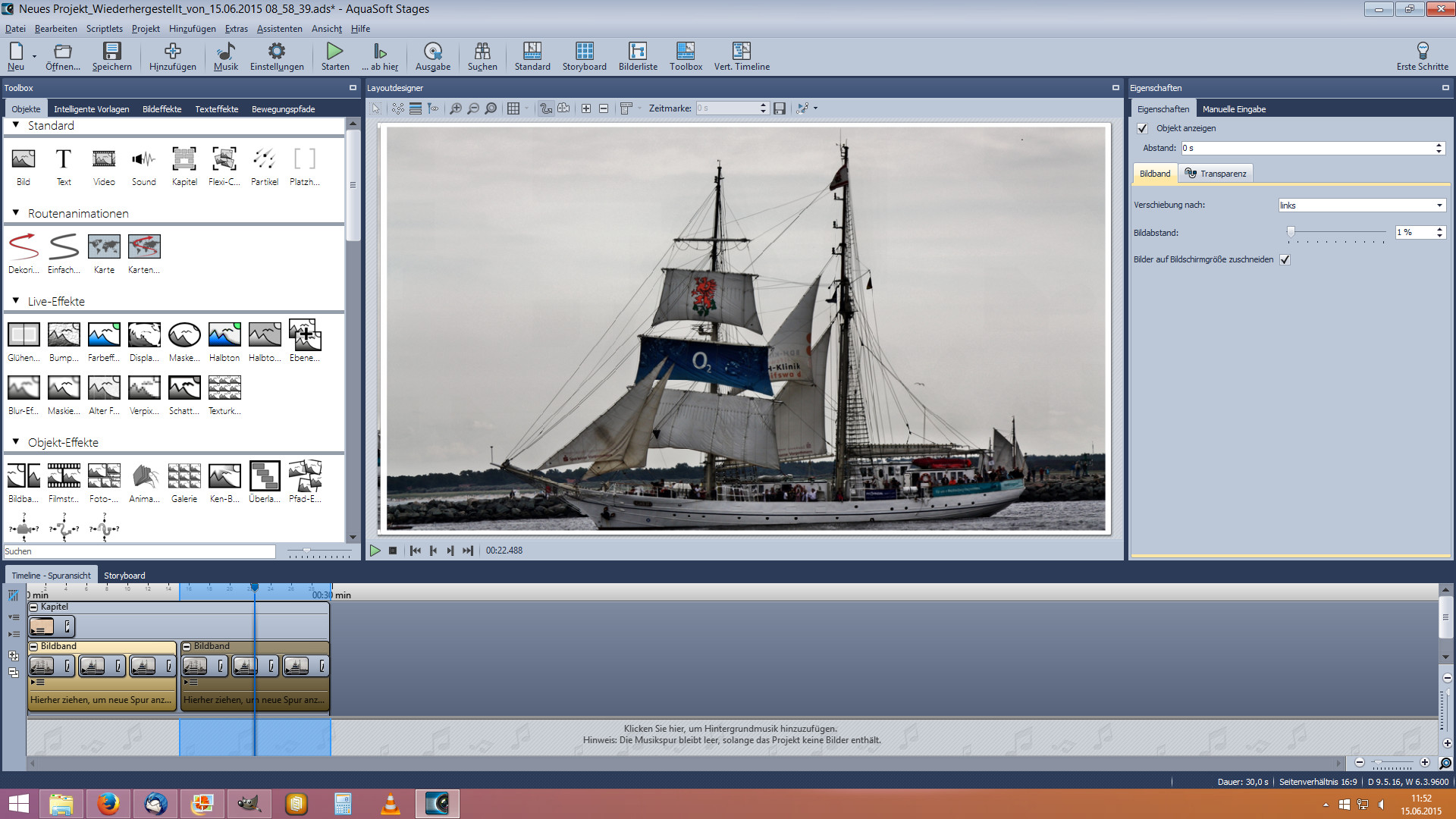Collapse the Kapitel track in timeline
The height and width of the screenshot is (819, 1456).
pyautogui.click(x=33, y=607)
